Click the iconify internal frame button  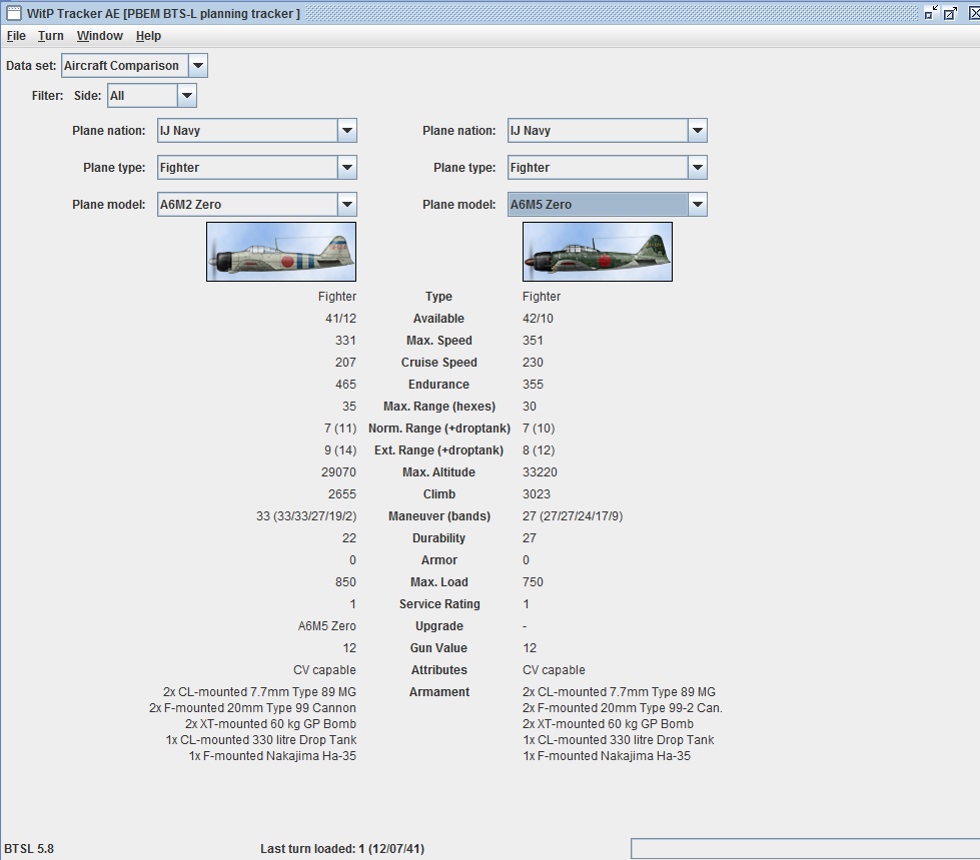931,13
